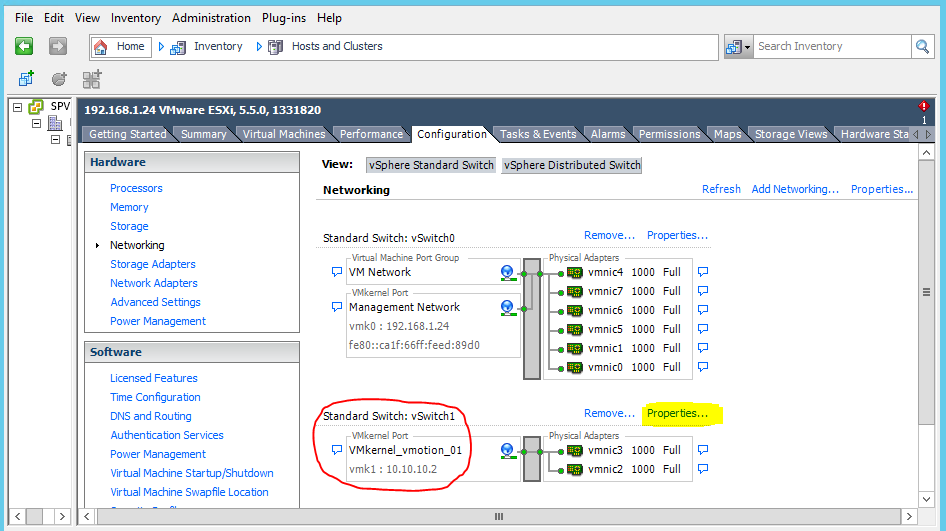
Task: Click the Search Inventory field
Action: (832, 46)
